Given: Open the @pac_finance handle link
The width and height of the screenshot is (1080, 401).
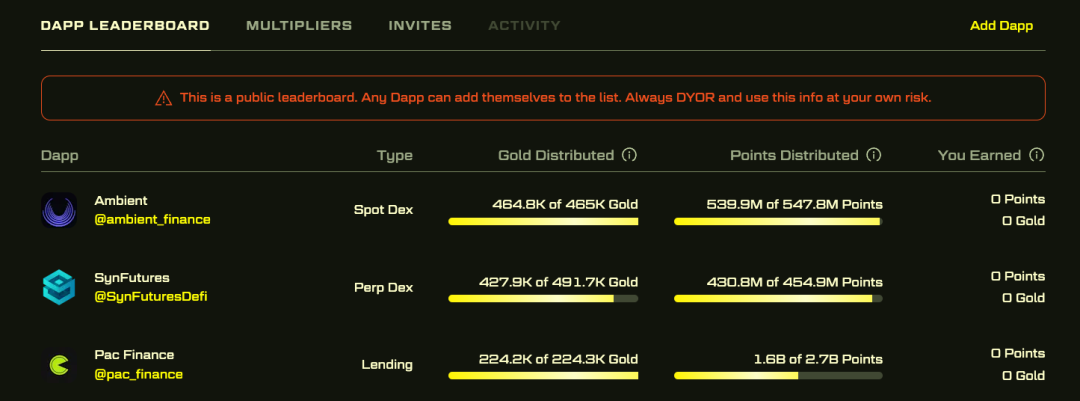Looking at the screenshot, I should (139, 374).
